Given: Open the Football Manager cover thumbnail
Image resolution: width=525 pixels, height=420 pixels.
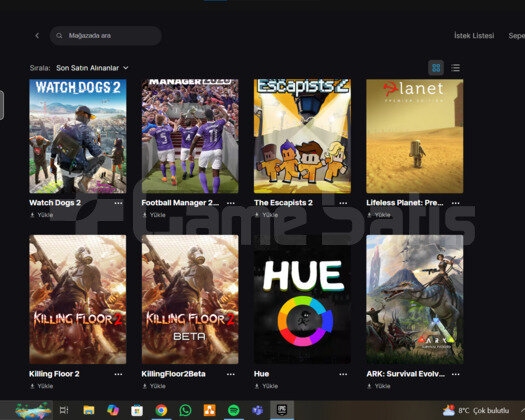Looking at the screenshot, I should tap(190, 136).
